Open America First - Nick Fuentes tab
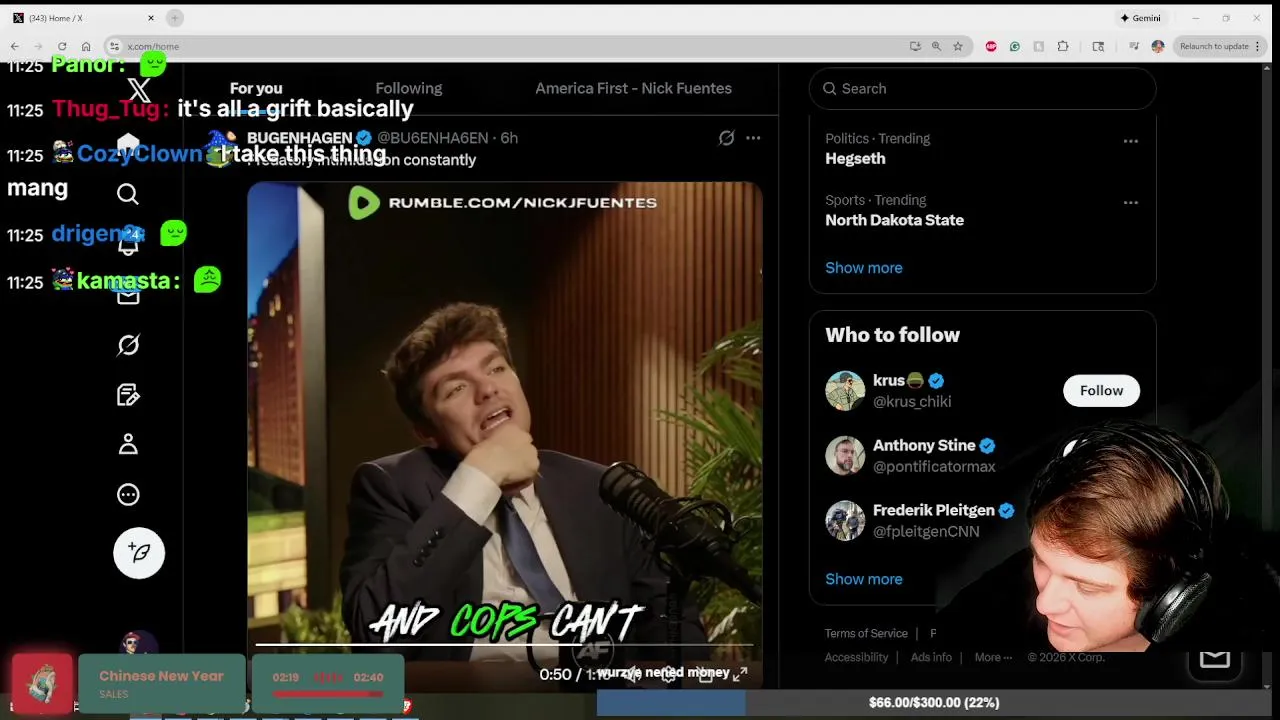Image resolution: width=1280 pixels, height=720 pixels. coord(633,88)
